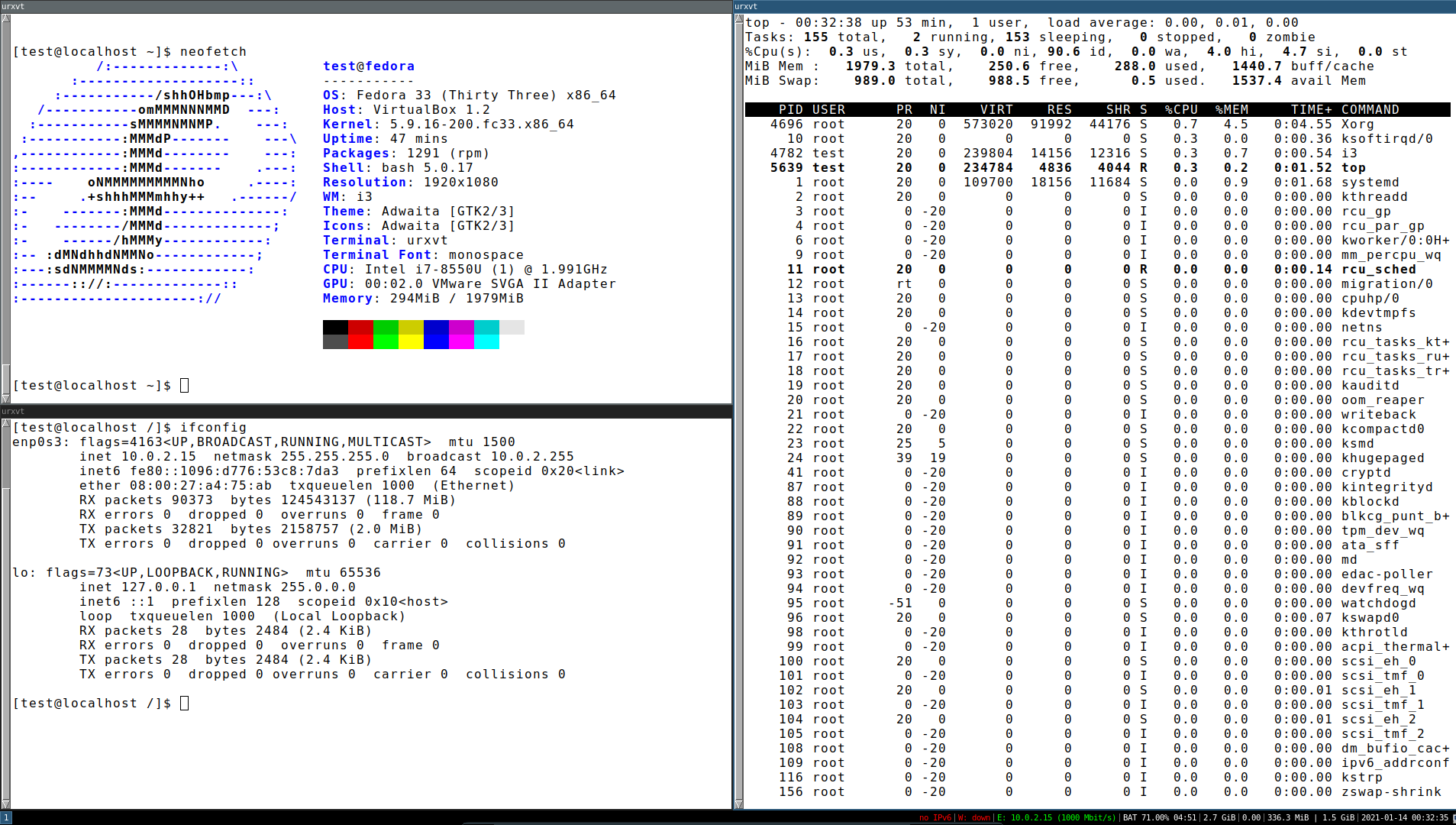Click the Resolution 1920x1080 line in neofetch
Screen dimensions: 1456x825
[411, 183]
